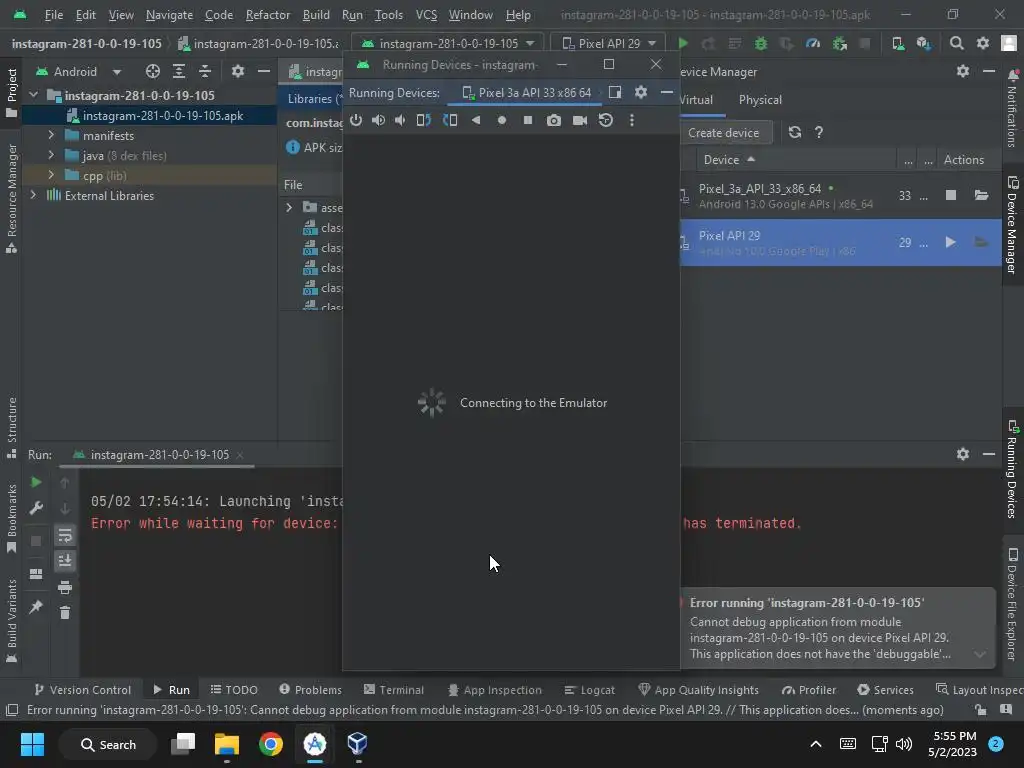The image size is (1024, 768).
Task: Take an emulator screenshot with camera icon
Action: (554, 120)
